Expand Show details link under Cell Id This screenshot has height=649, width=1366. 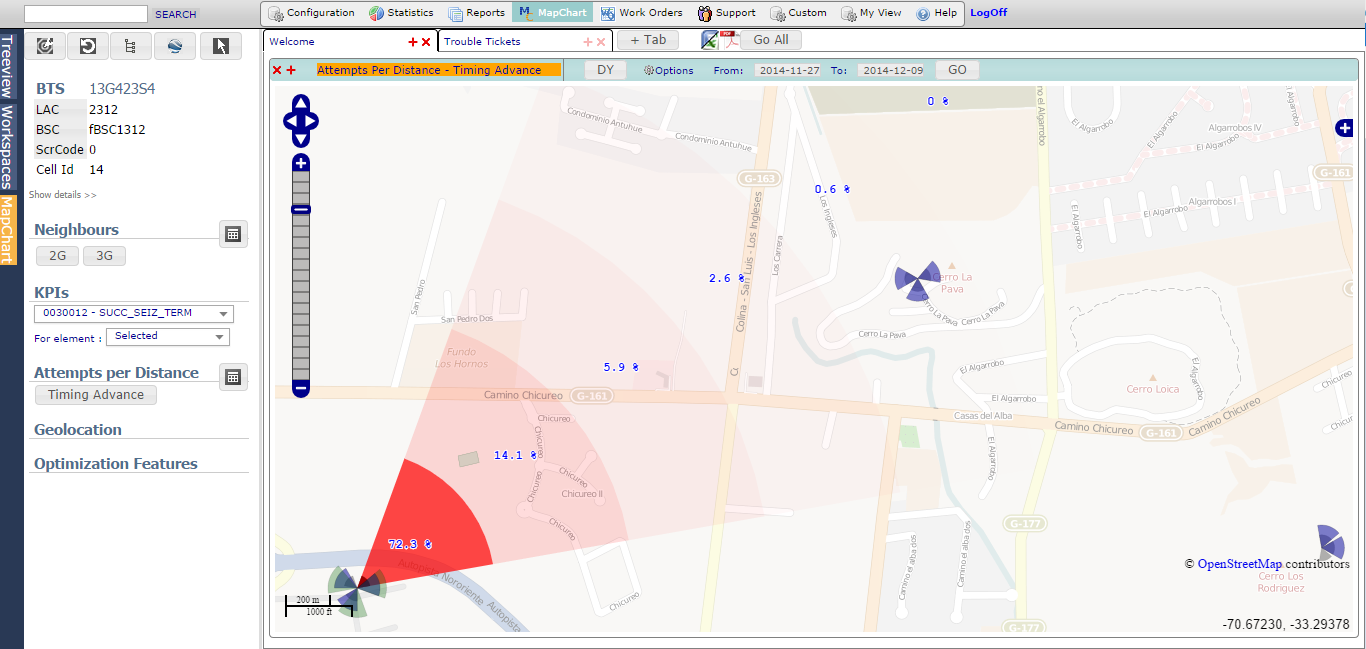(x=62, y=195)
